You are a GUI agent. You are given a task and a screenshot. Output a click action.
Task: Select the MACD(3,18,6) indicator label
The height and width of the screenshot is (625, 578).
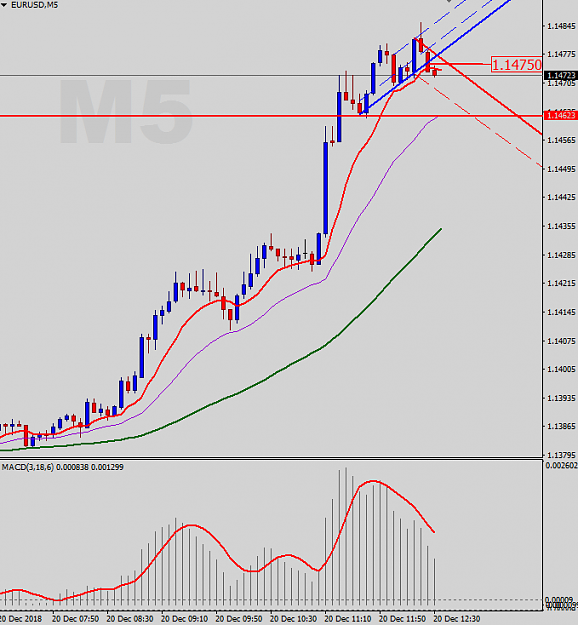[28, 467]
